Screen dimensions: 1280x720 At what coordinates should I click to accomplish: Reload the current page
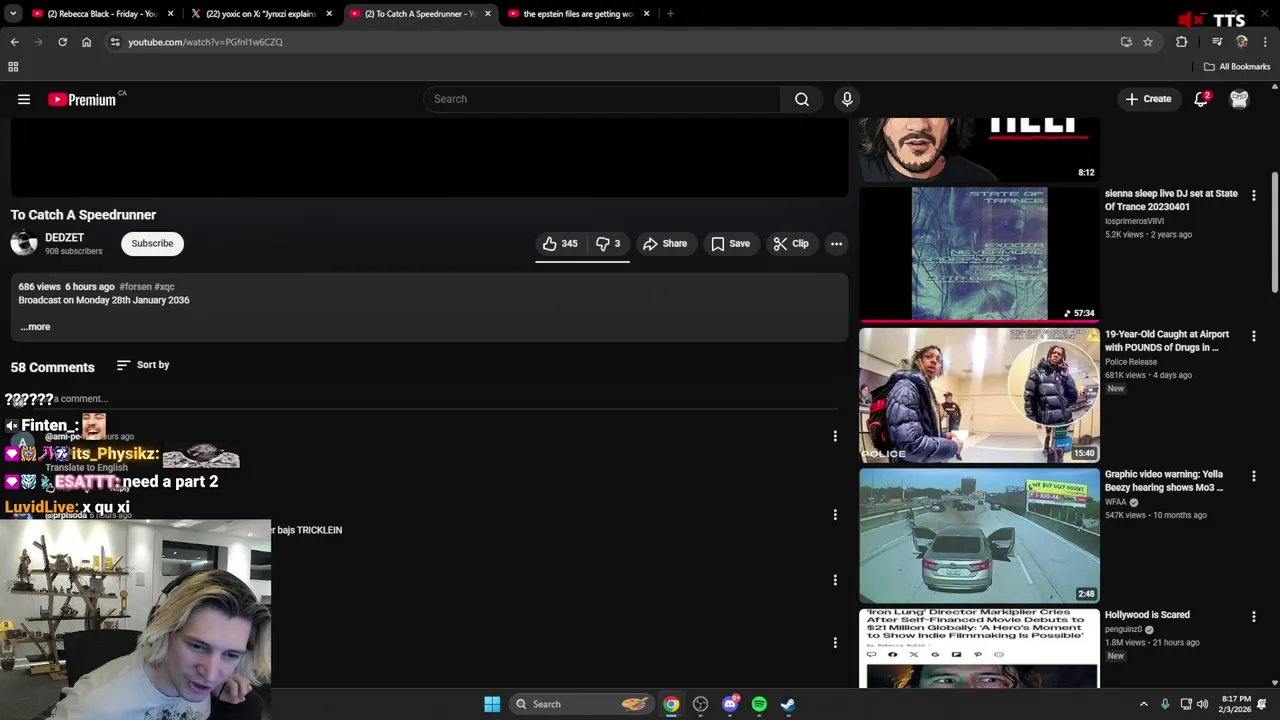[62, 42]
